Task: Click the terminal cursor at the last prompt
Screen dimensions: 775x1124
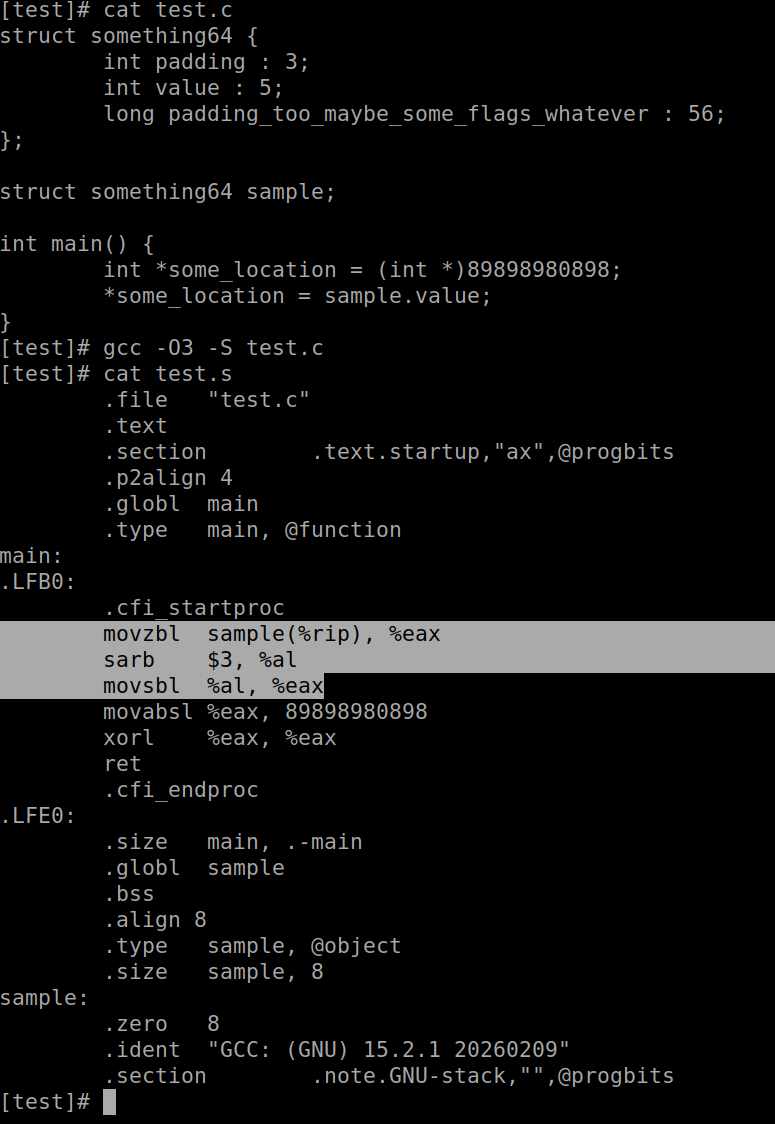Action: tap(110, 1102)
